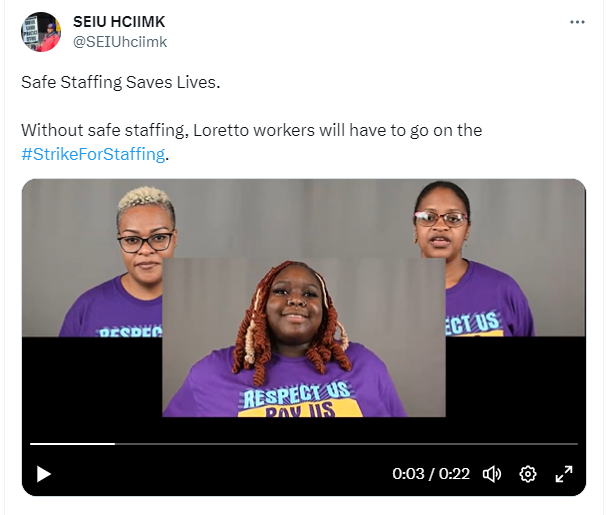Expand the video to fullscreen
Viewport: 607px width, 515px height.
click(564, 474)
